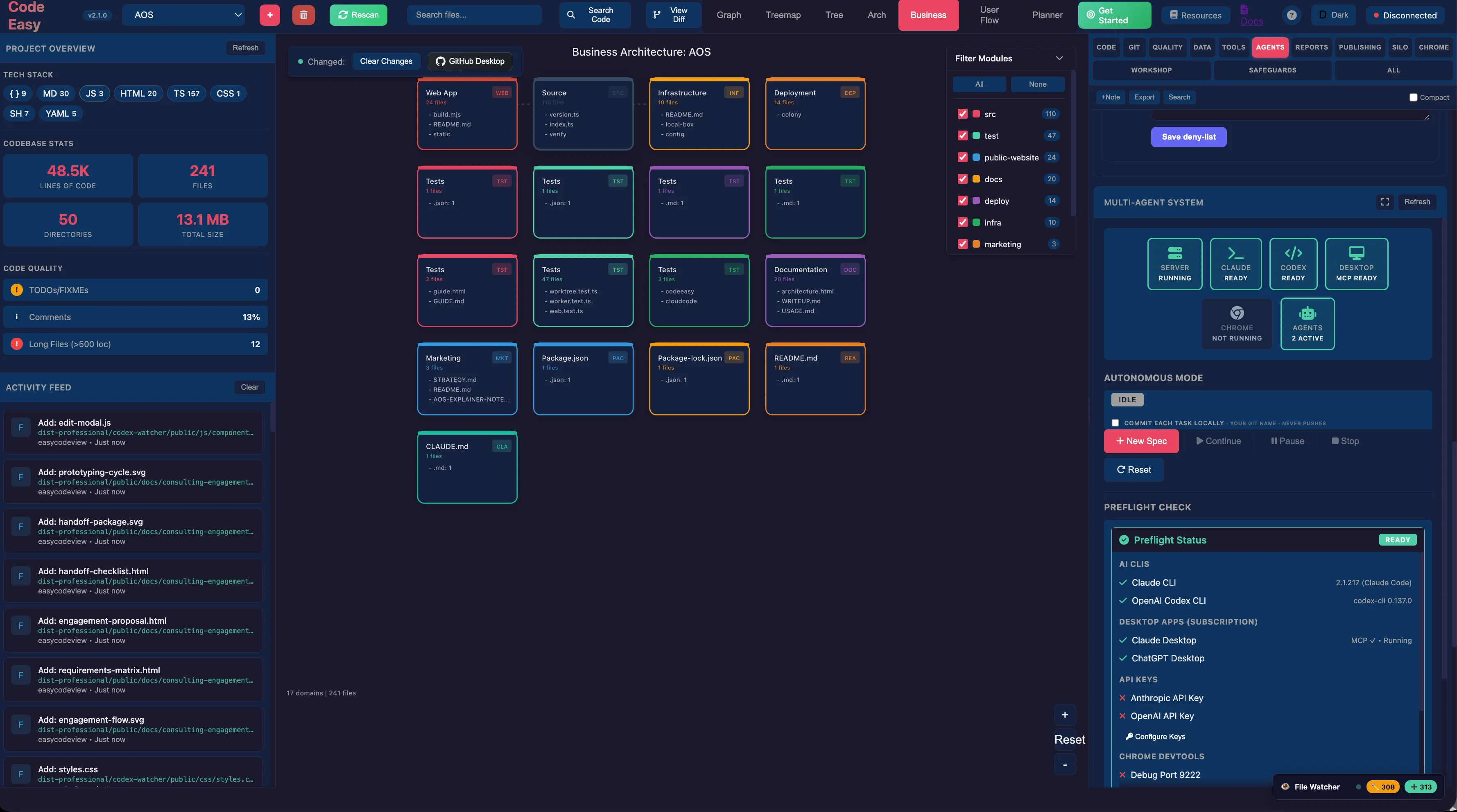The height and width of the screenshot is (812, 1457).
Task: Click the public-website blue color swatch
Action: click(976, 157)
